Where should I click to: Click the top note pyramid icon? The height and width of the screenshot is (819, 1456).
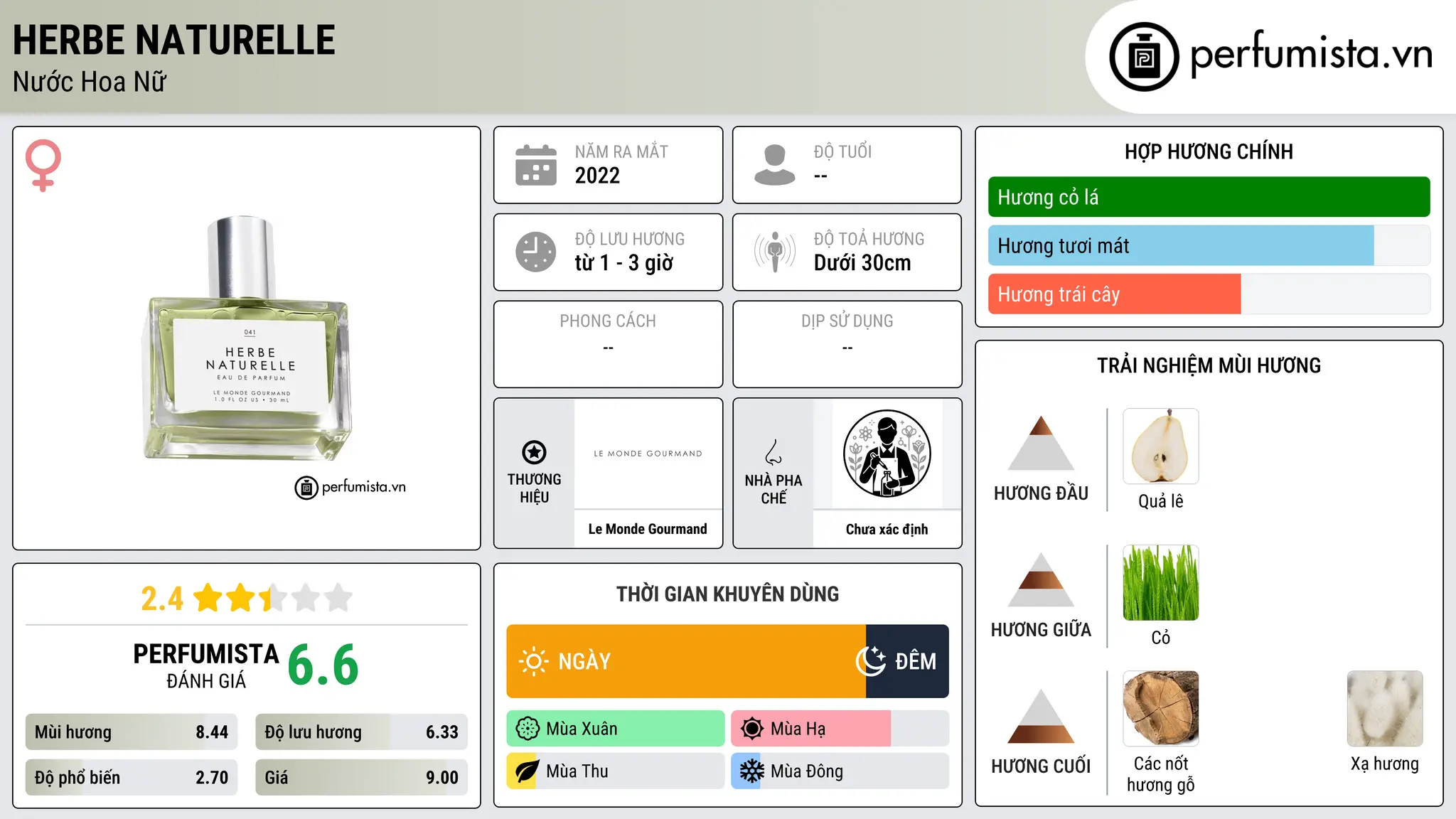pyautogui.click(x=1041, y=443)
